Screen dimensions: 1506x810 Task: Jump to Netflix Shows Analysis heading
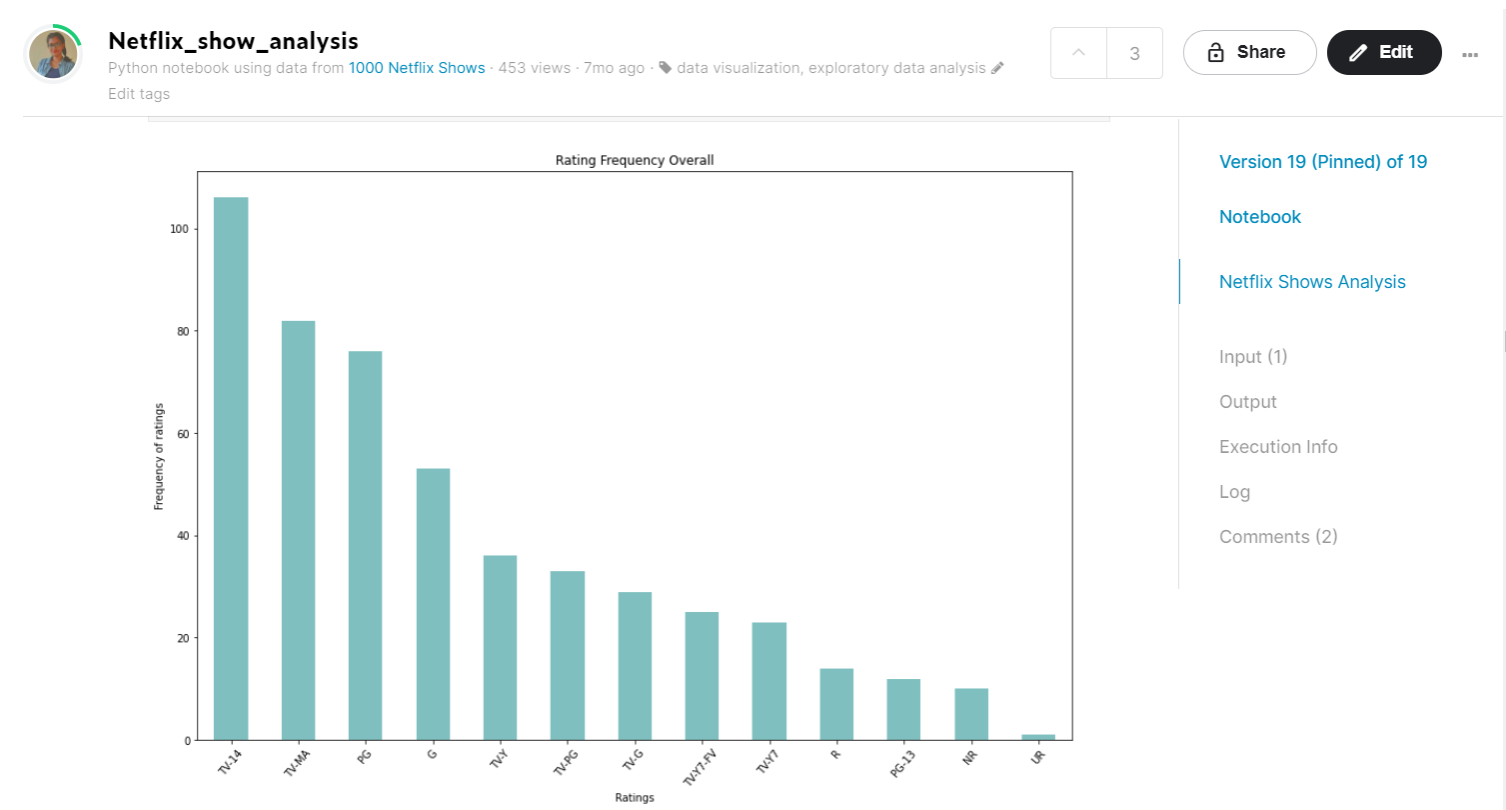(1312, 282)
